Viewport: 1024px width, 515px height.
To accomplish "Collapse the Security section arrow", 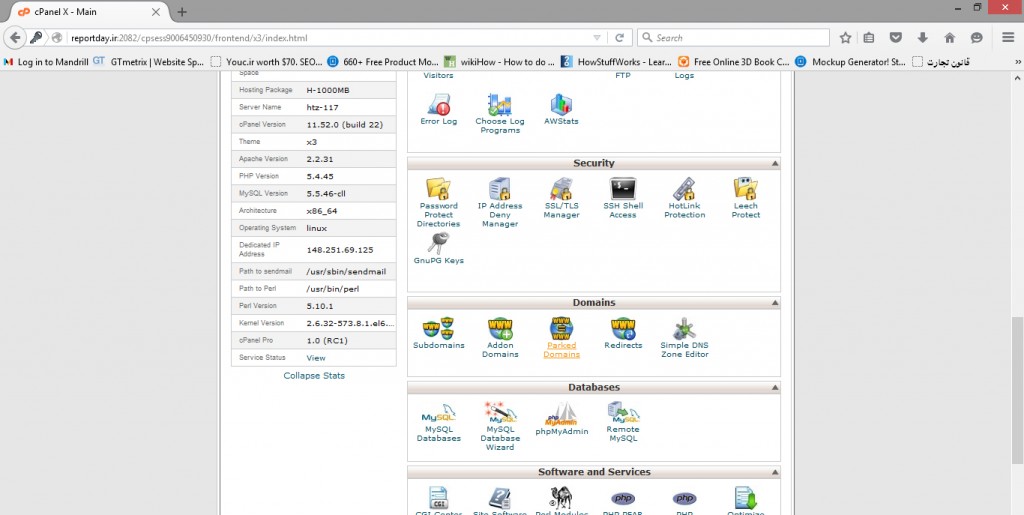I will [x=773, y=163].
